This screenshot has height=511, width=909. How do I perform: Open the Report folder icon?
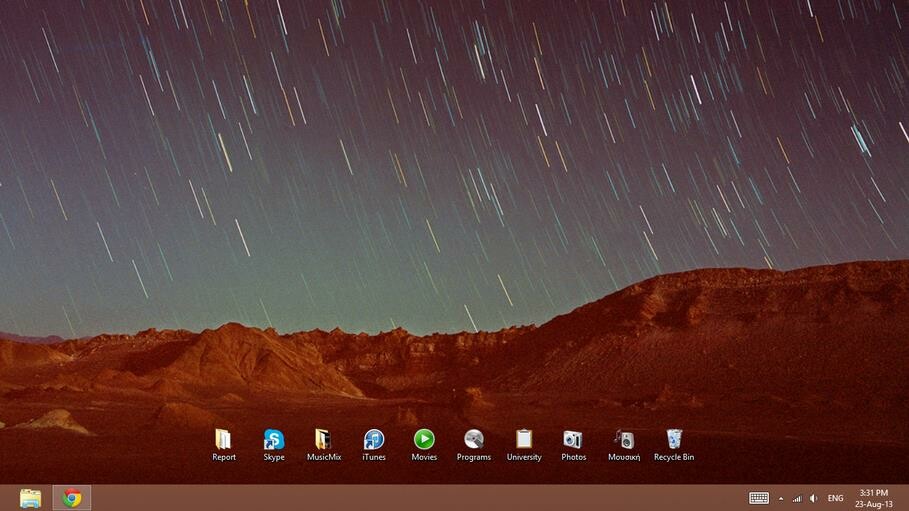point(223,440)
